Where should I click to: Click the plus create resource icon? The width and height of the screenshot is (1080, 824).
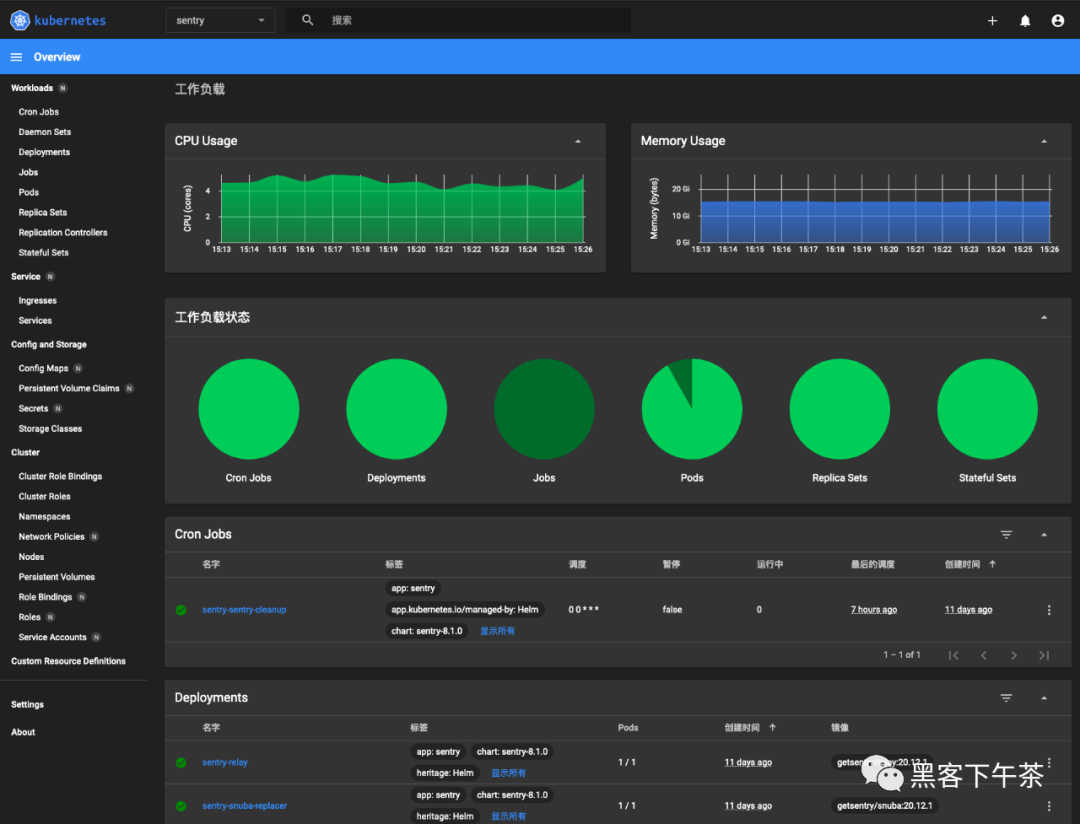993,21
